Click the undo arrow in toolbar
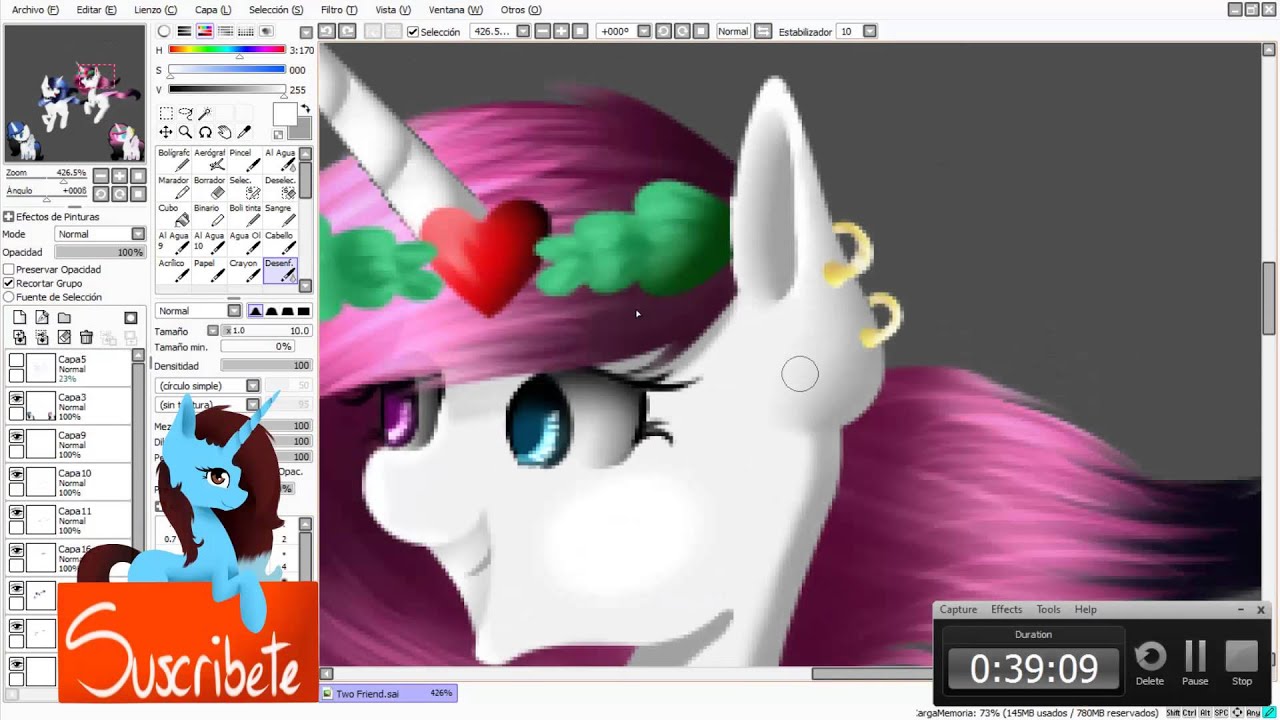Screen dimensions: 1280x720 327,31
